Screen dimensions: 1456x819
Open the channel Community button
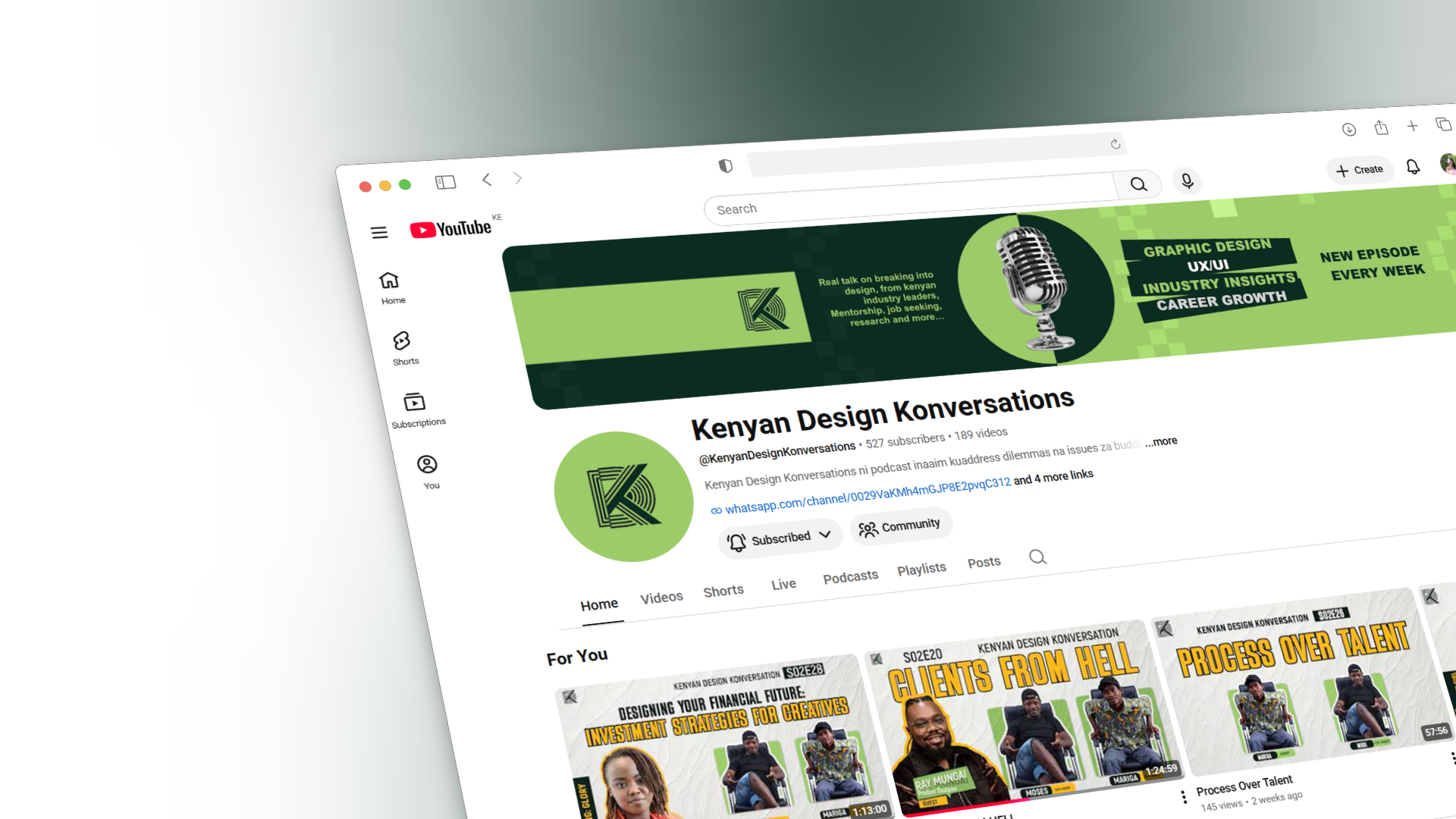click(x=900, y=526)
